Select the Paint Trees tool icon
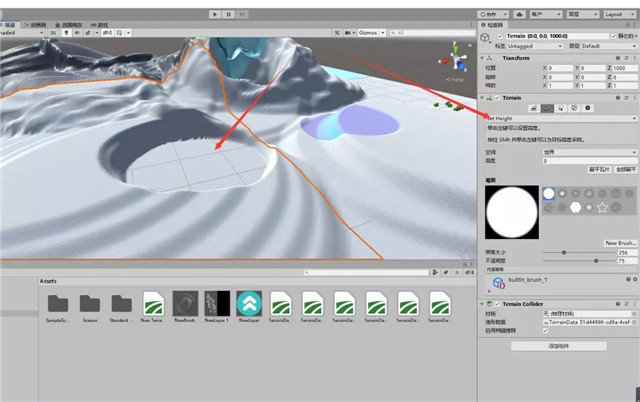 click(561, 107)
